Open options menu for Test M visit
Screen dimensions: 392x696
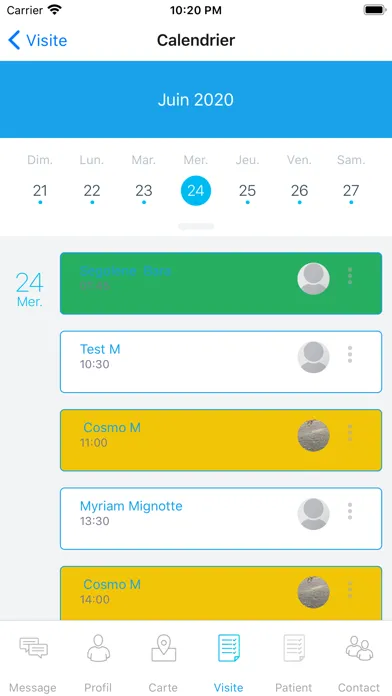point(350,355)
